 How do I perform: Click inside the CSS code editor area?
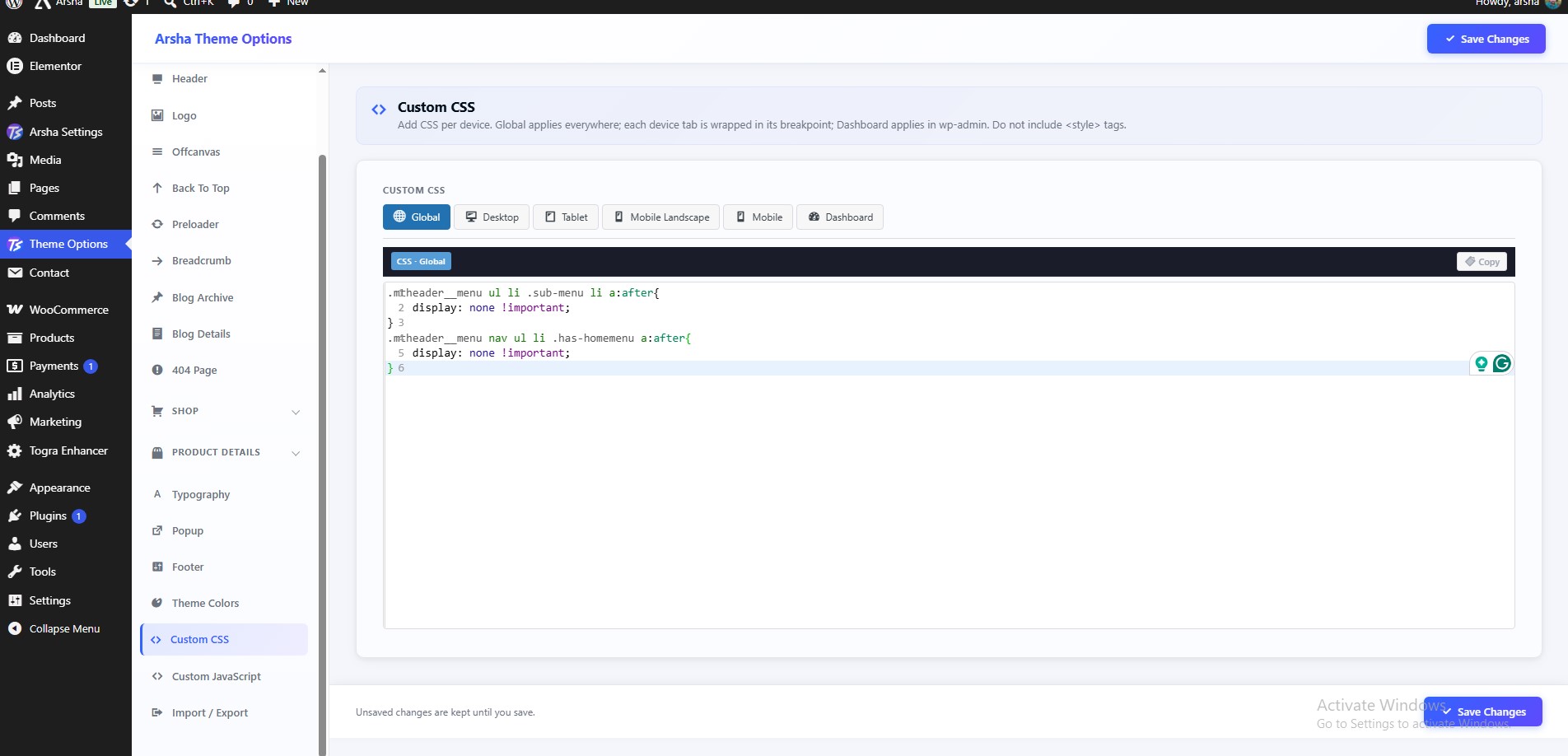[x=949, y=455]
